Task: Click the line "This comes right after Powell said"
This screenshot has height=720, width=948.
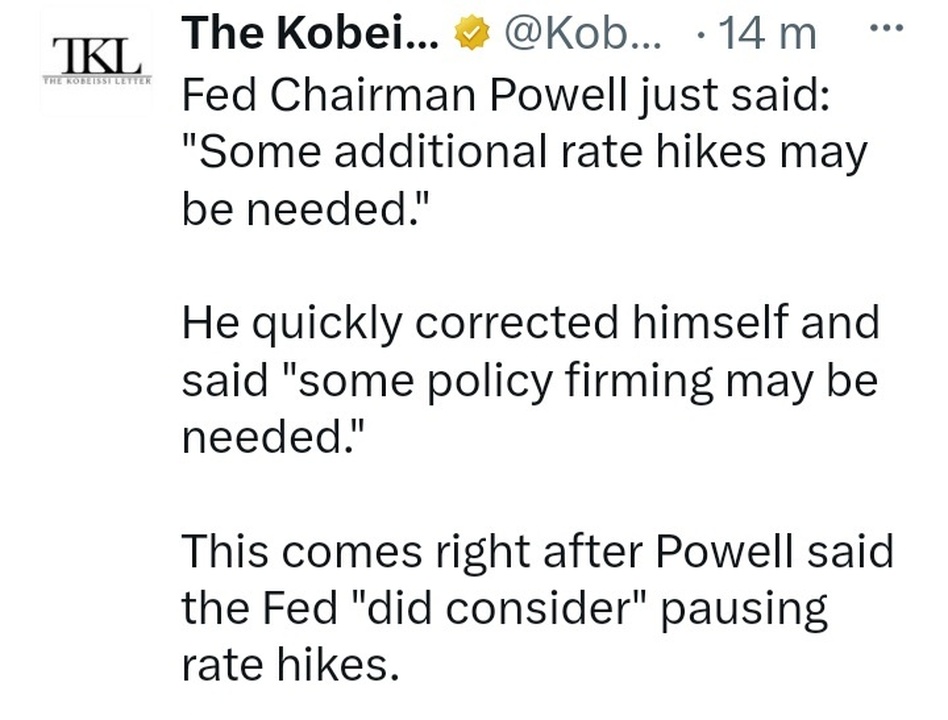Action: coord(537,552)
